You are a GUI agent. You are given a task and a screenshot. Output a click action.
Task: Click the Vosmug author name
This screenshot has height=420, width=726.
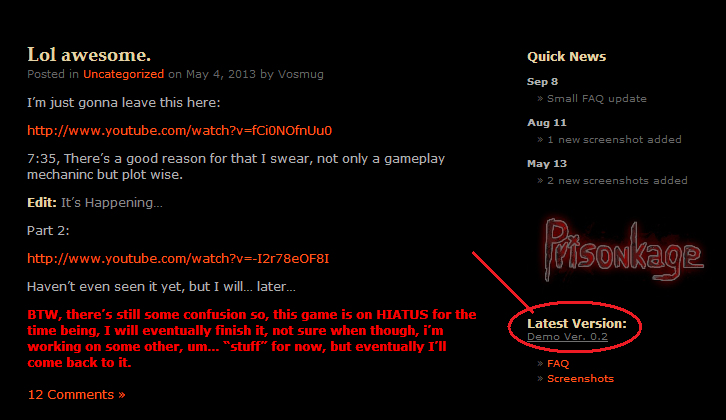click(300, 74)
